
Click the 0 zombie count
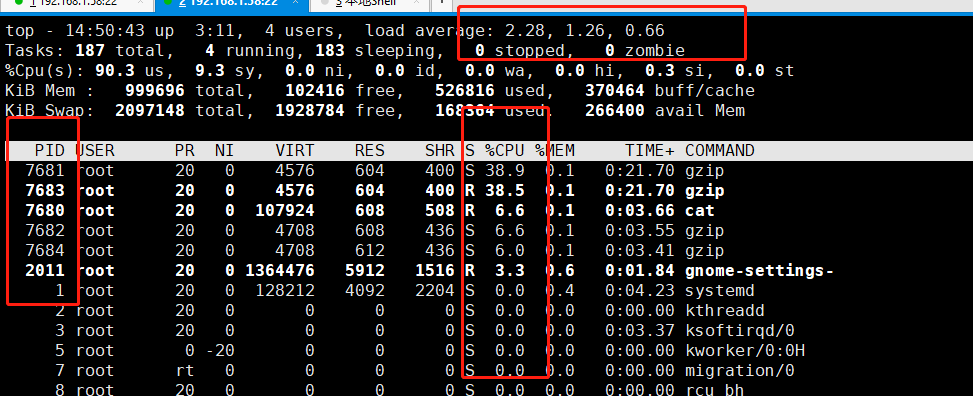coord(610,51)
